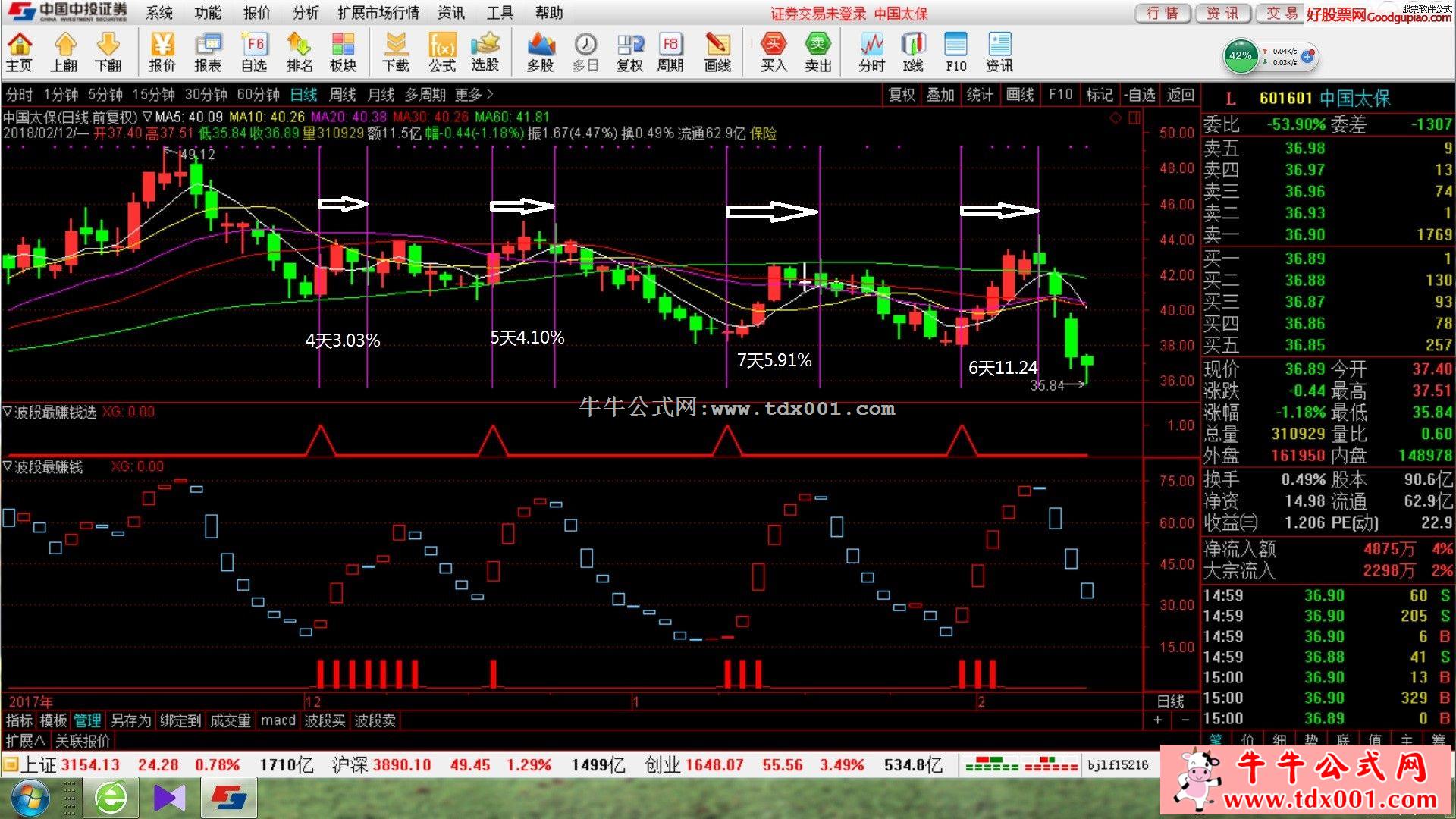The height and width of the screenshot is (819, 1456).
Task: Switch to 1分钟 period tab
Action: (61, 95)
